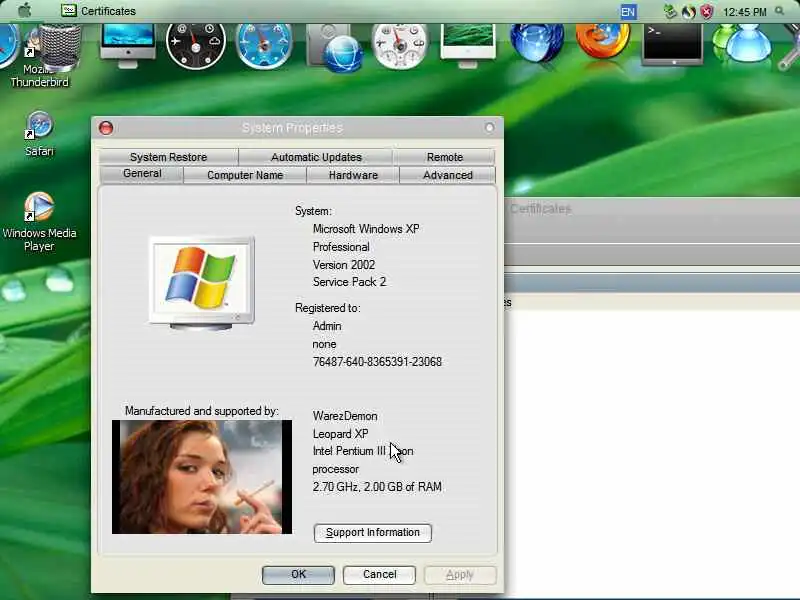
Task: Open the Messenger buddies dock icon
Action: [742, 44]
